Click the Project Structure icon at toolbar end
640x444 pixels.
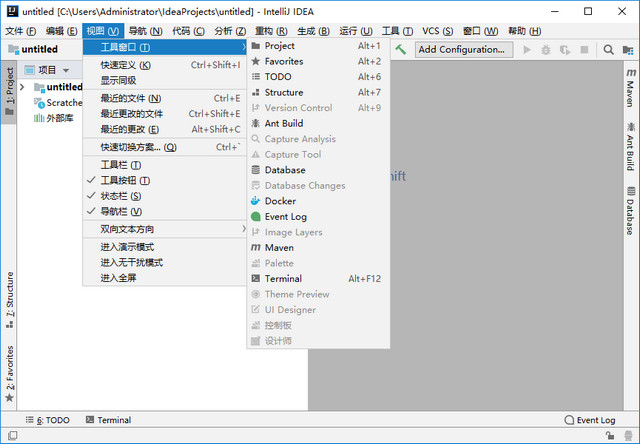pos(628,50)
